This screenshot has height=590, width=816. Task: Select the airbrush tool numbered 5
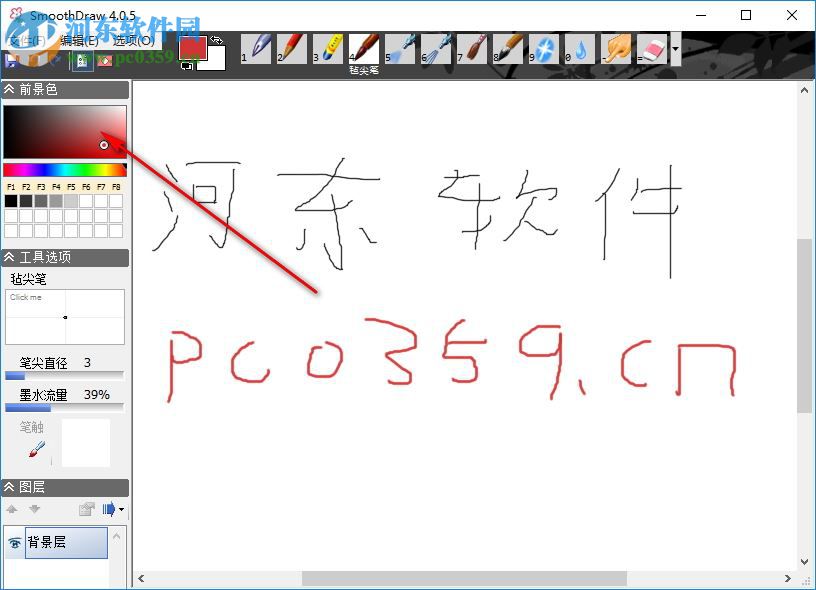click(x=400, y=46)
